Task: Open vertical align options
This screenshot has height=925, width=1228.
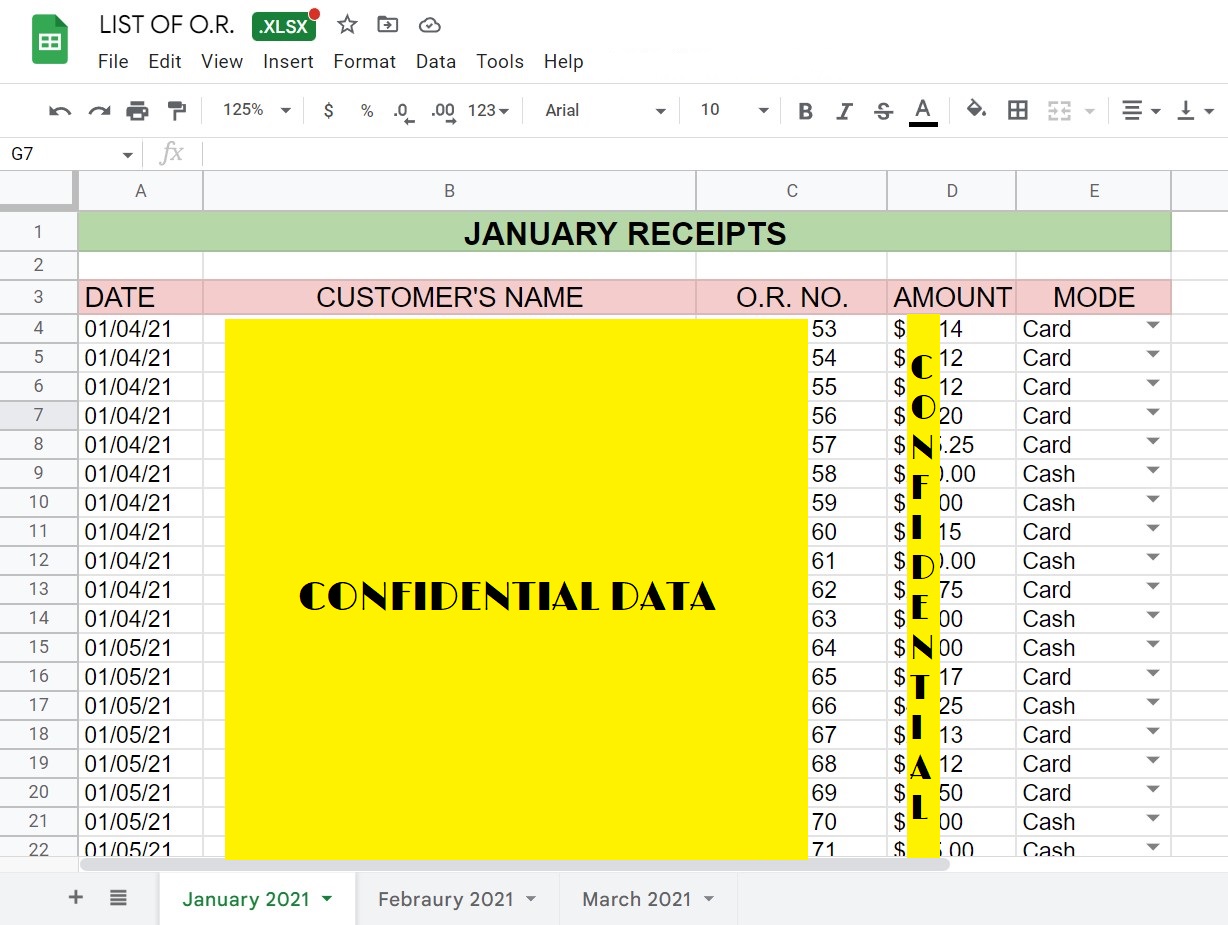Action: click(x=1195, y=111)
